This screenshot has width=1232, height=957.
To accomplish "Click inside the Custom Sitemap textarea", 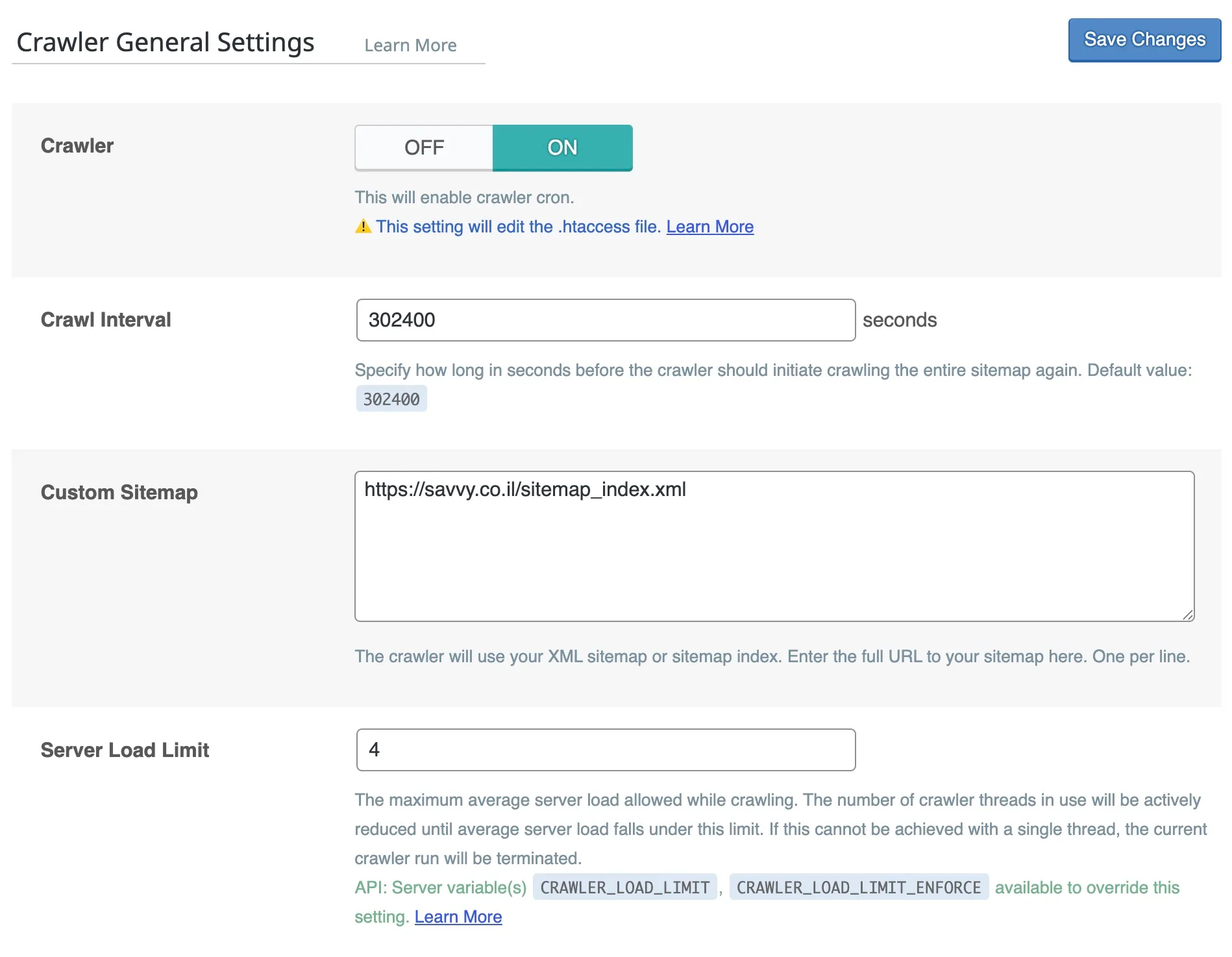I will [774, 546].
